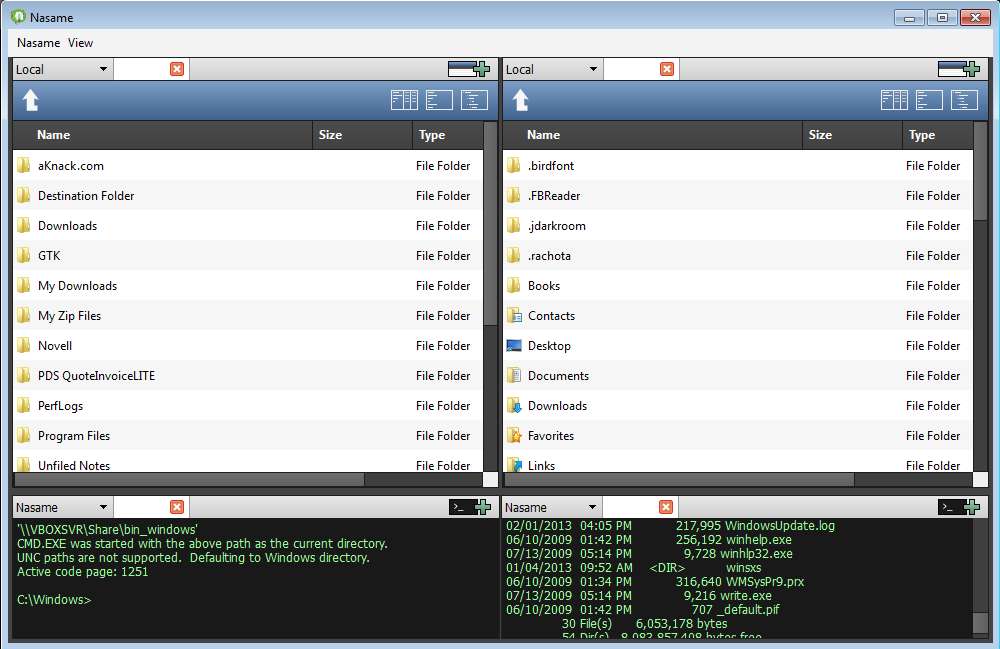This screenshot has height=649, width=1000.
Task: Click the Contacts folder icon
Action: [514, 316]
